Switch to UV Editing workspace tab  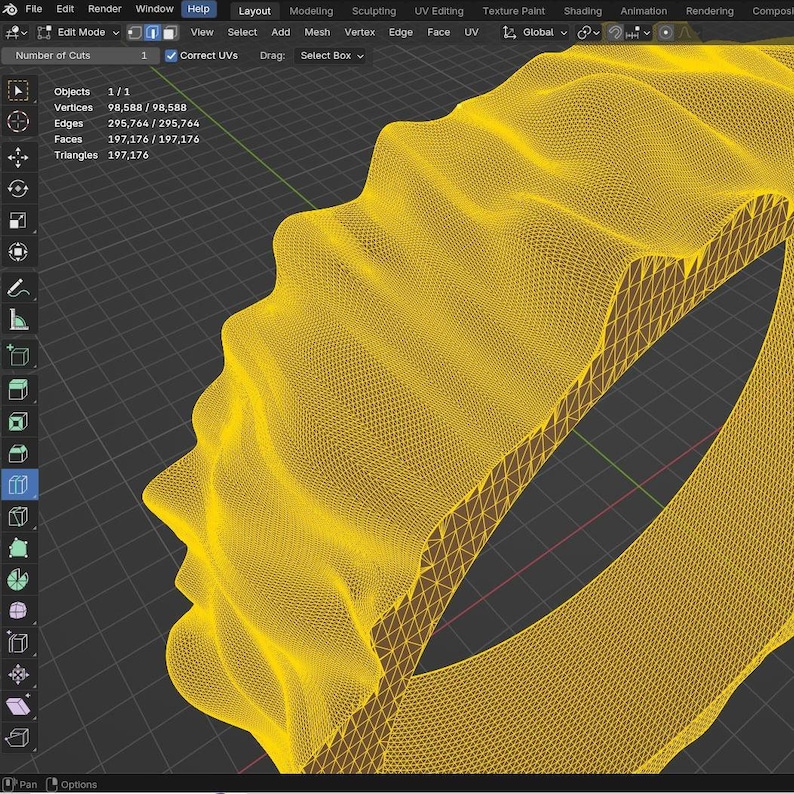pyautogui.click(x=439, y=11)
